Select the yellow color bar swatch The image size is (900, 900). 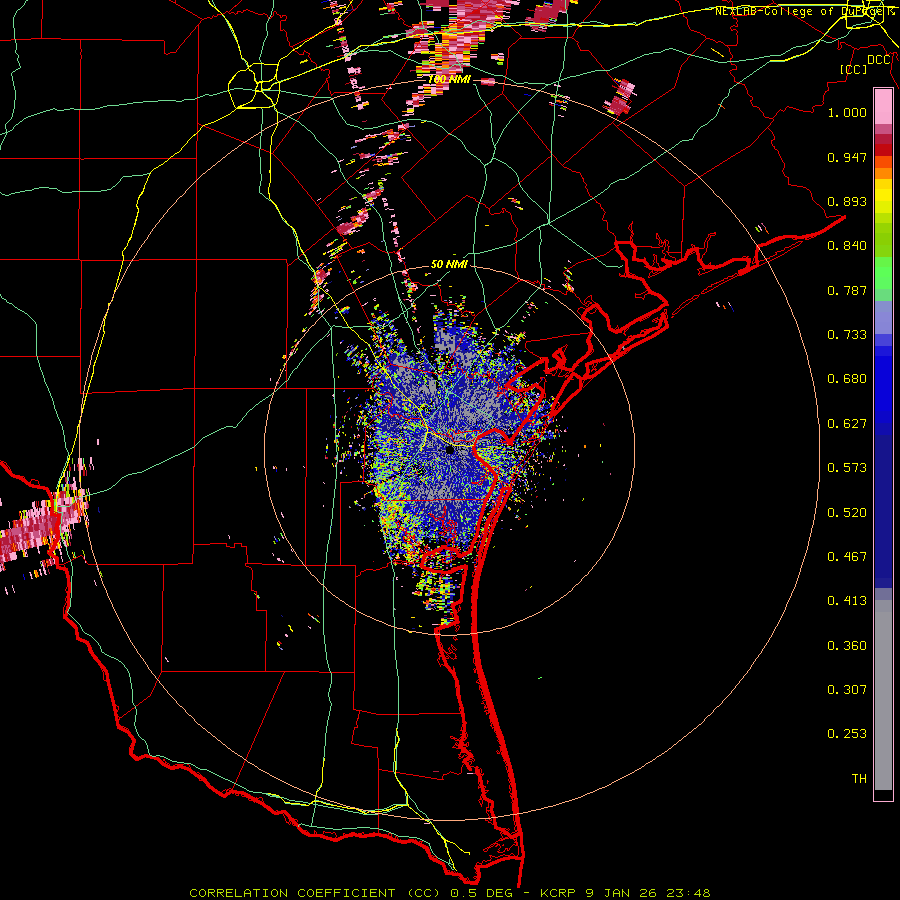tap(883, 196)
